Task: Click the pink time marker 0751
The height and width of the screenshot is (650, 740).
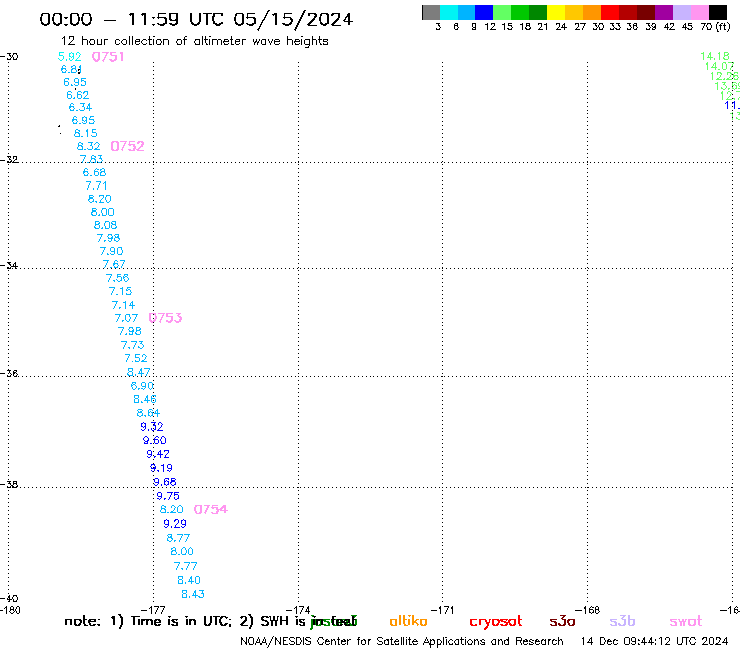Action: (x=108, y=57)
